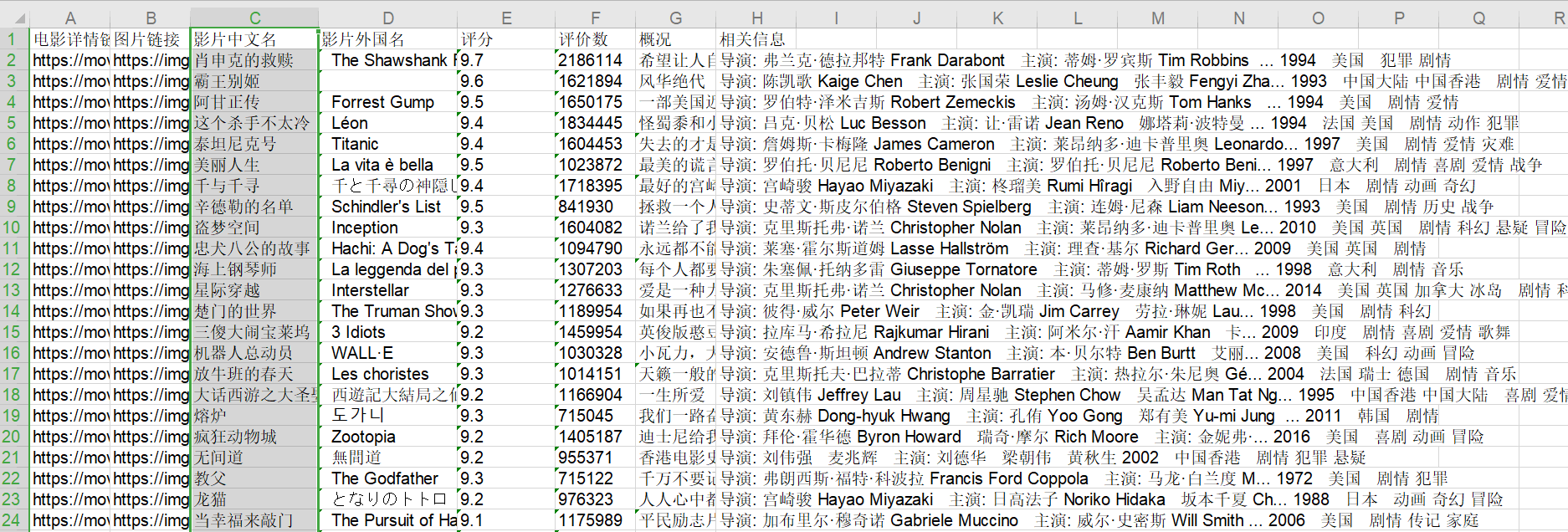This screenshot has width=1568, height=532.
Task: Select cell 这个杀手不太冷
Action: [255, 122]
